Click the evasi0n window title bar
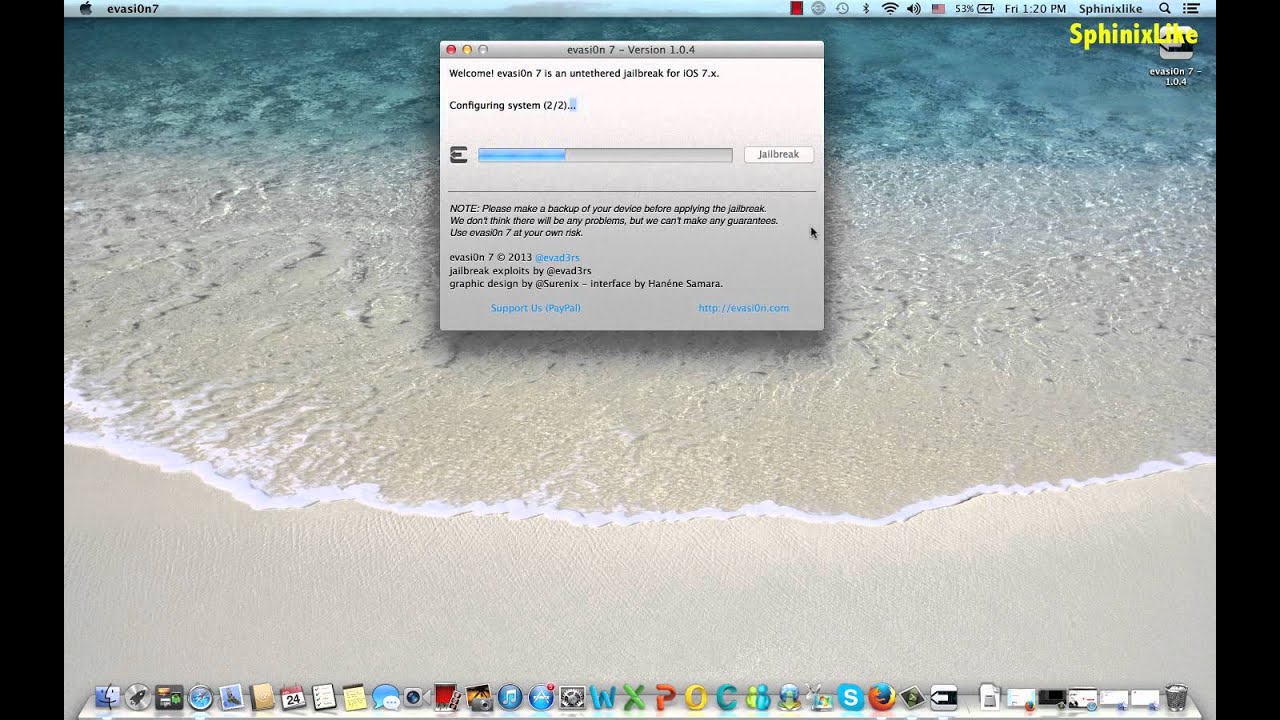The height and width of the screenshot is (720, 1280). [x=632, y=49]
